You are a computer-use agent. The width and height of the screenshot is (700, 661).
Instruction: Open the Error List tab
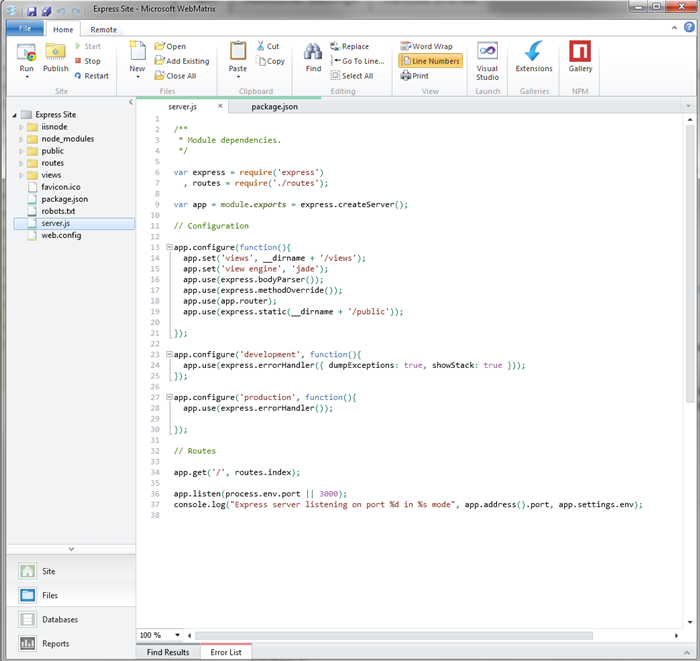[226, 652]
